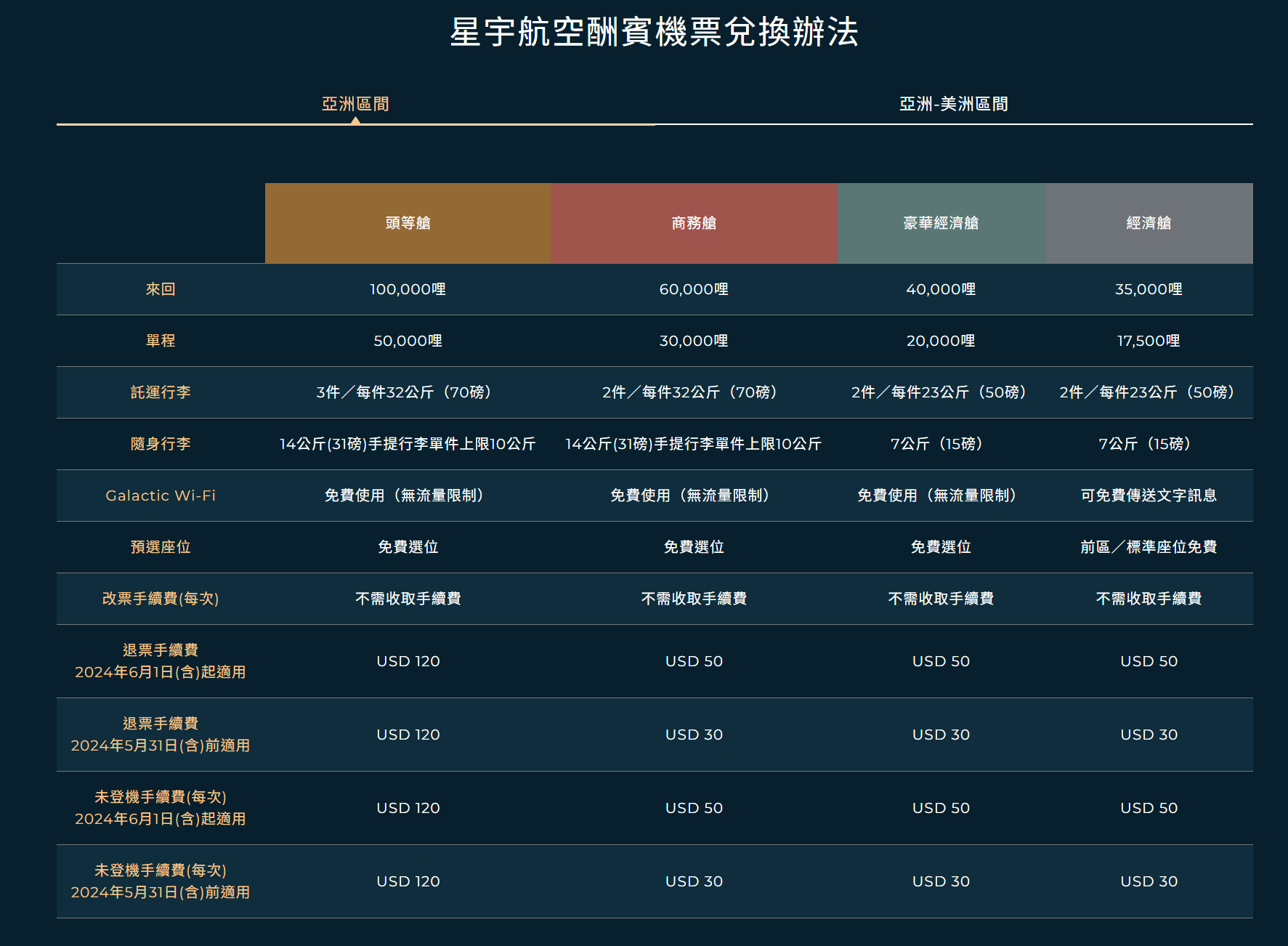Click 豪華經濟艙 carry-on cell 7公斤（15磅）

pos(941,444)
